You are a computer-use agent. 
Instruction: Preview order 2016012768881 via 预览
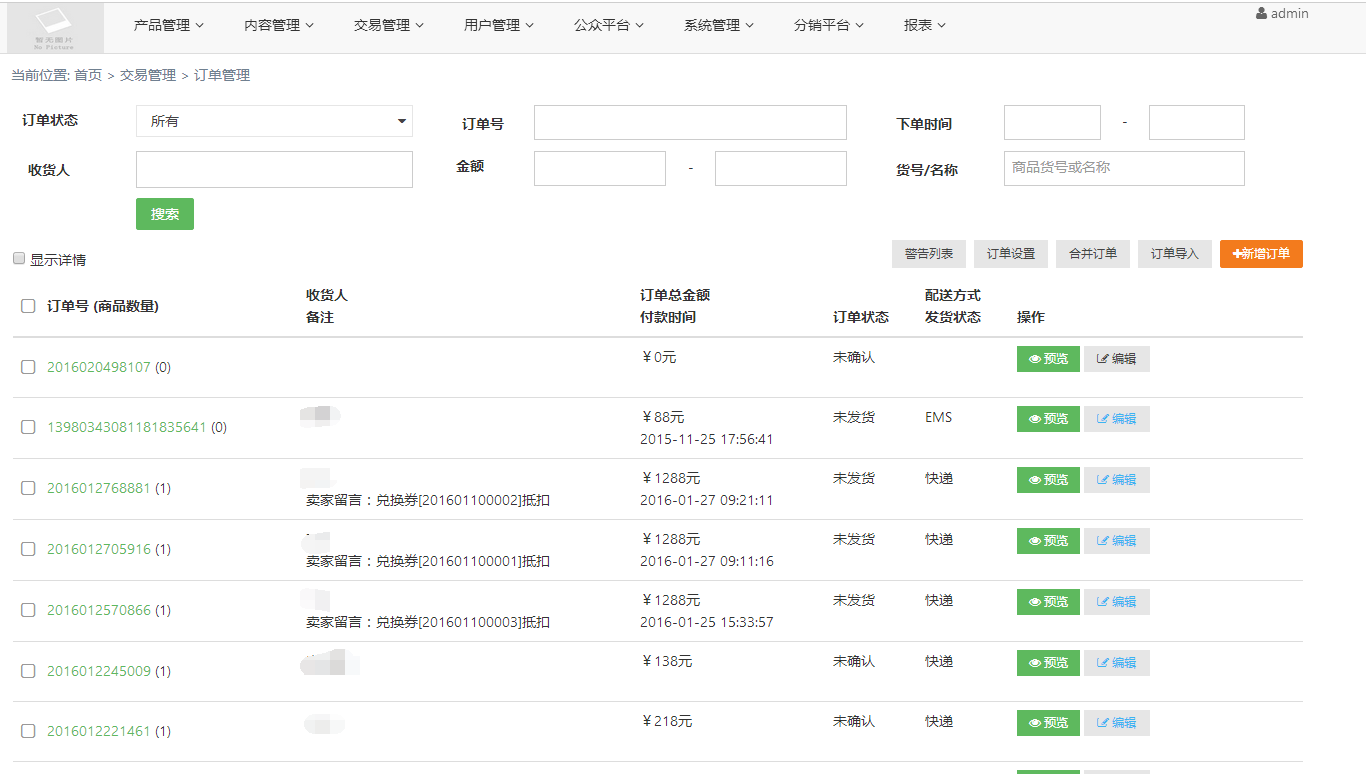pyautogui.click(x=1048, y=480)
